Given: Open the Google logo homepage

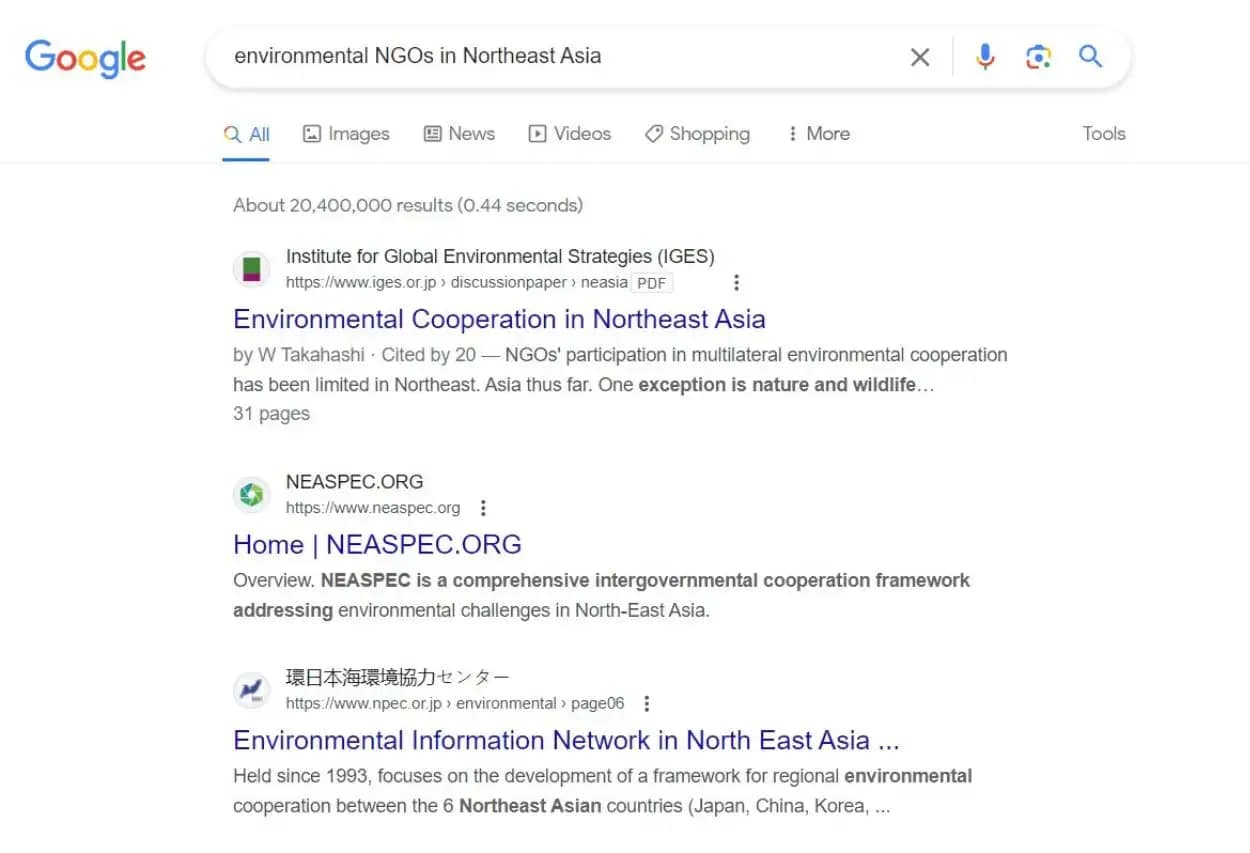Looking at the screenshot, I should pos(85,58).
